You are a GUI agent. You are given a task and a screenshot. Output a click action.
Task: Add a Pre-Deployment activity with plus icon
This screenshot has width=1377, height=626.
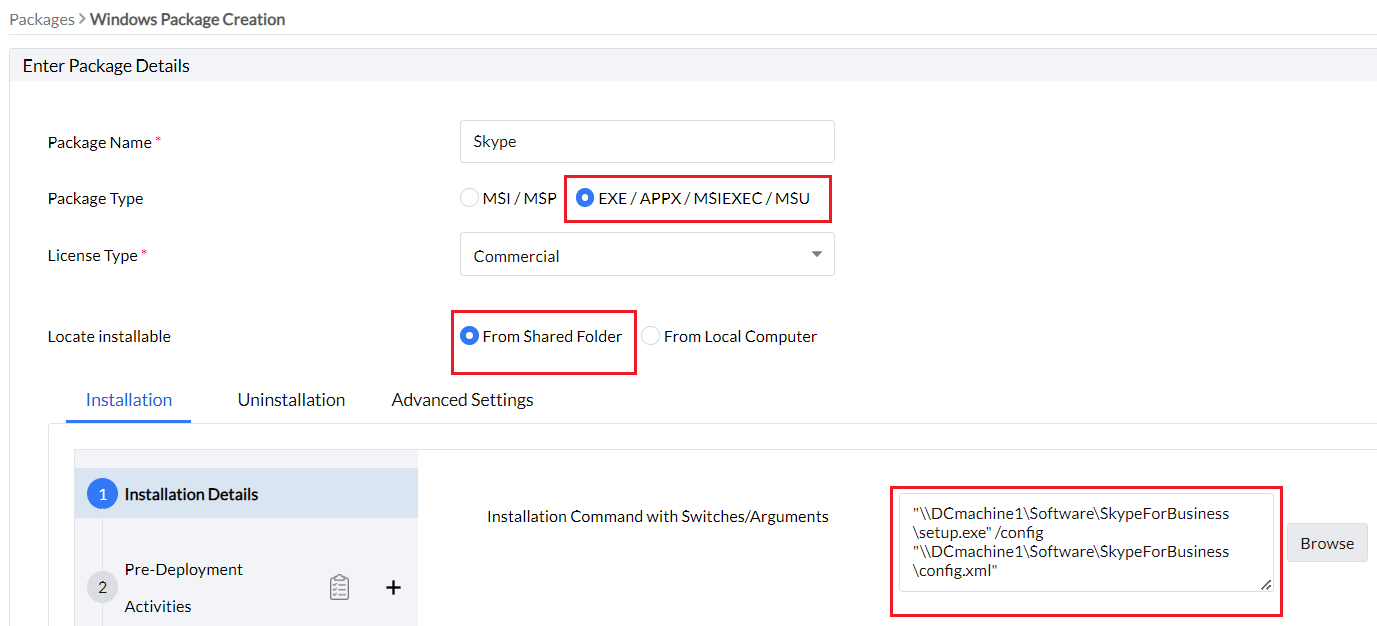point(393,587)
